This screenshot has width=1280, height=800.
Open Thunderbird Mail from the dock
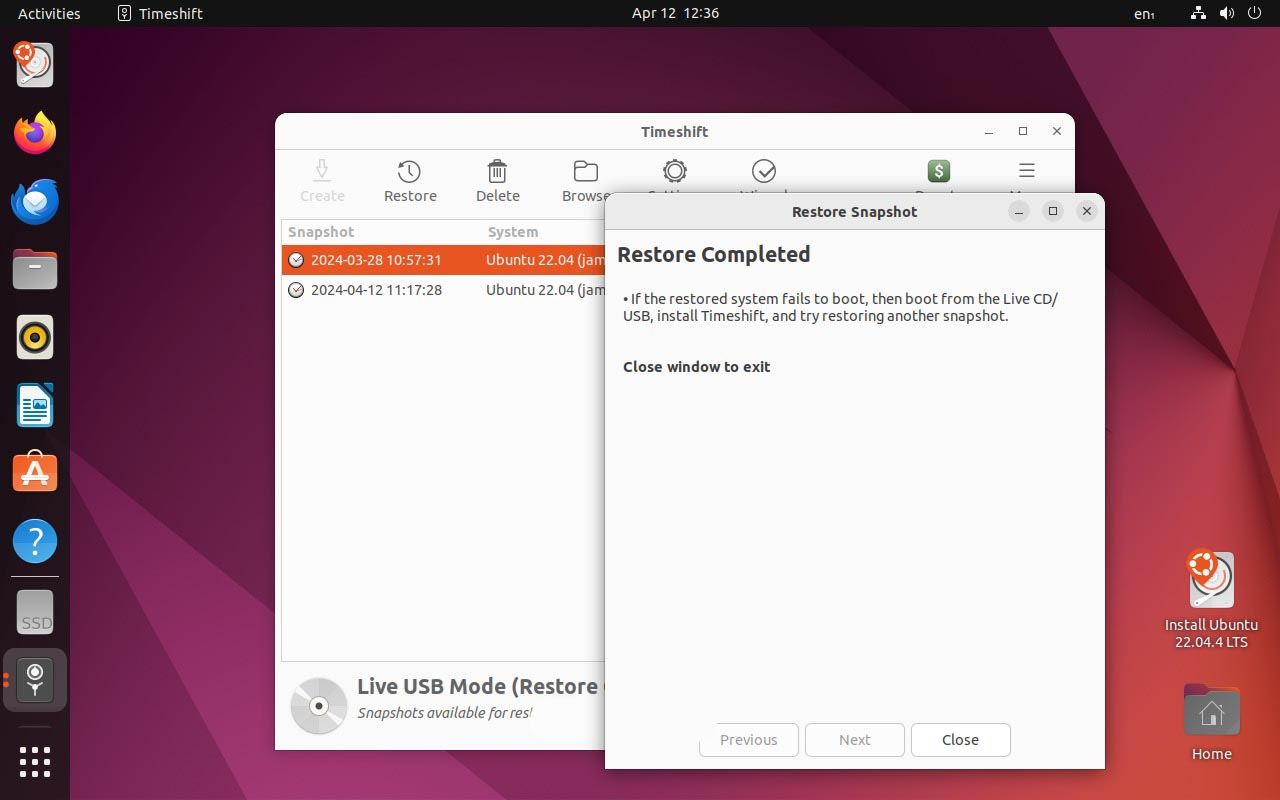pos(35,201)
